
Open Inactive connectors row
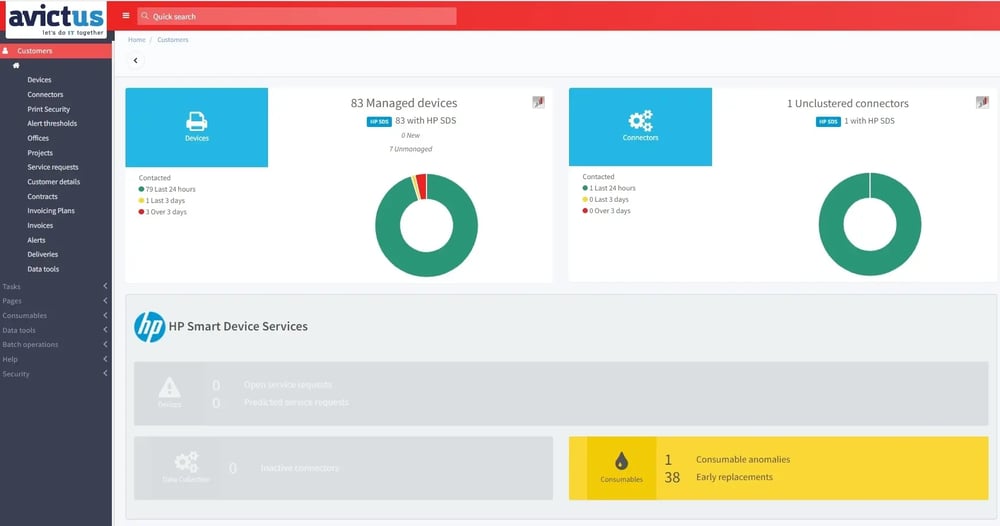click(300, 468)
